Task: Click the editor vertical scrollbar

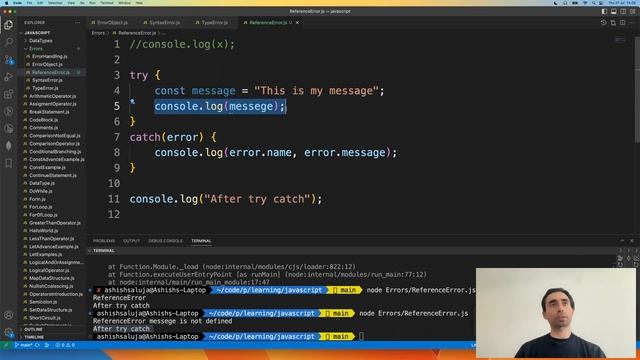Action: pos(638,90)
